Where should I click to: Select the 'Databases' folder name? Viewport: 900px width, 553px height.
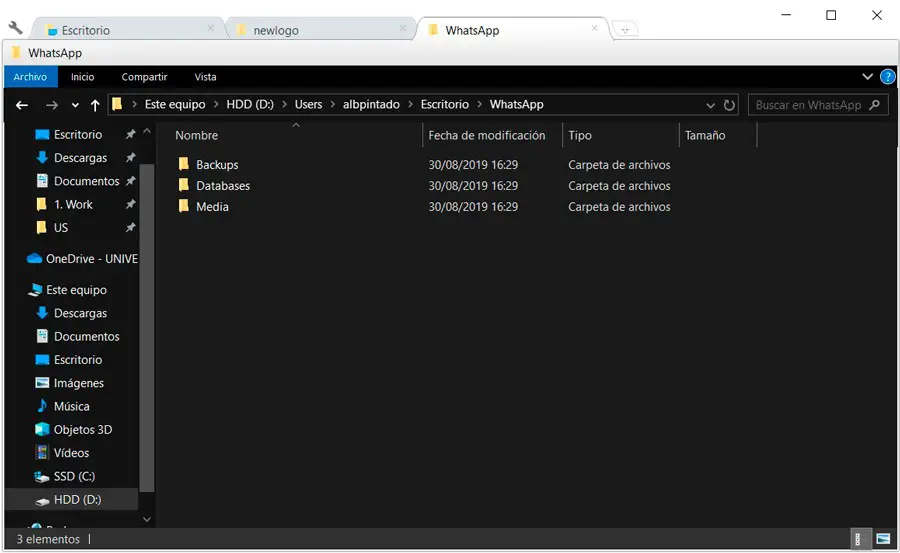pyautogui.click(x=223, y=185)
